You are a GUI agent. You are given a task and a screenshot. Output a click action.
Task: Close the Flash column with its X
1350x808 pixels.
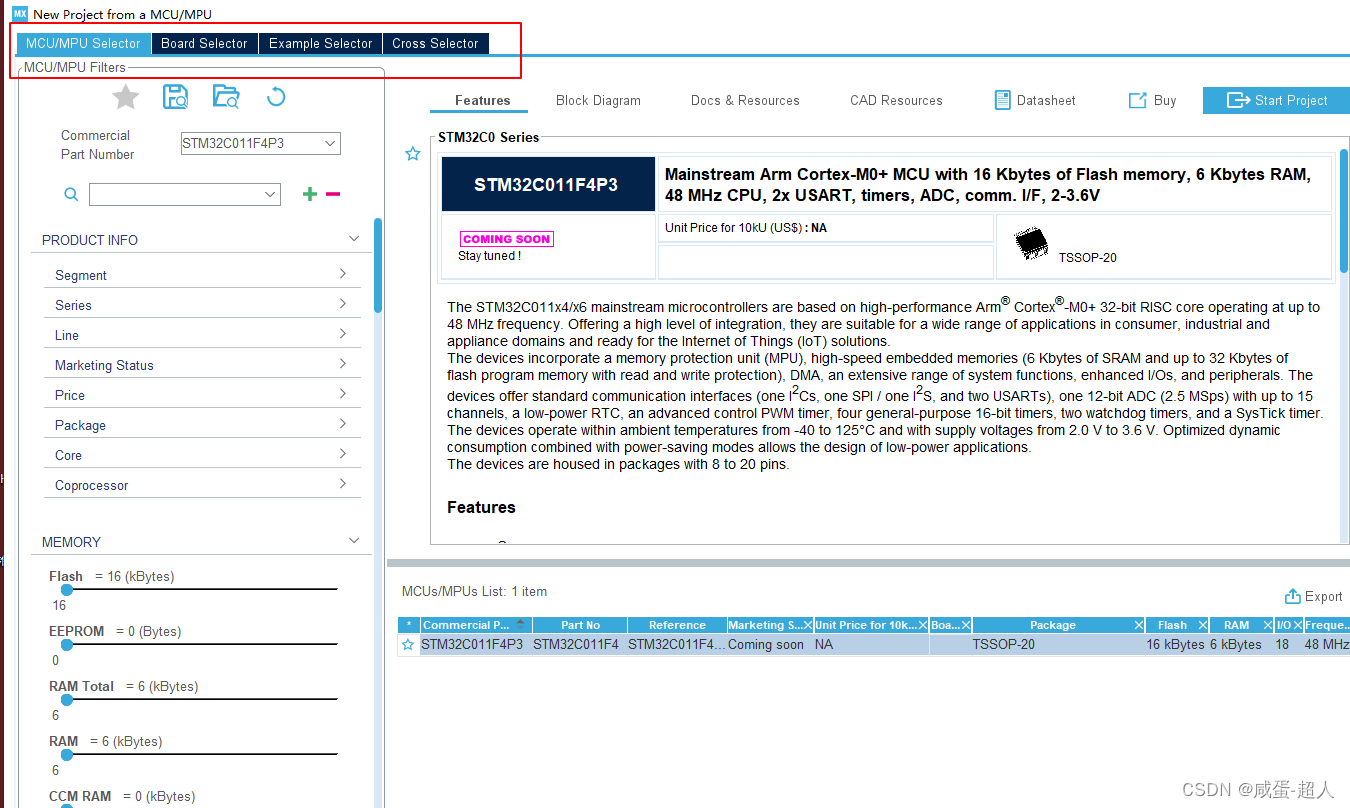point(1203,625)
